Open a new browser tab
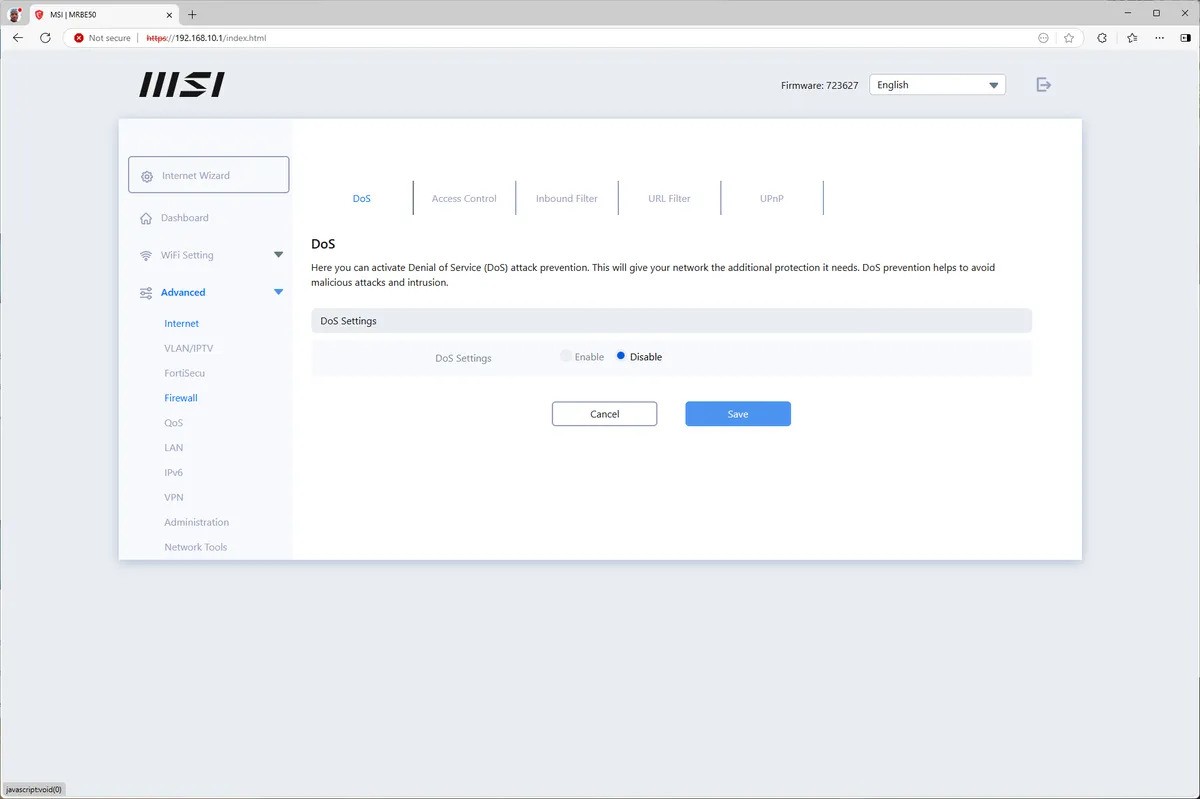Screen dimensions: 1200x799 pyautogui.click(x=192, y=14)
